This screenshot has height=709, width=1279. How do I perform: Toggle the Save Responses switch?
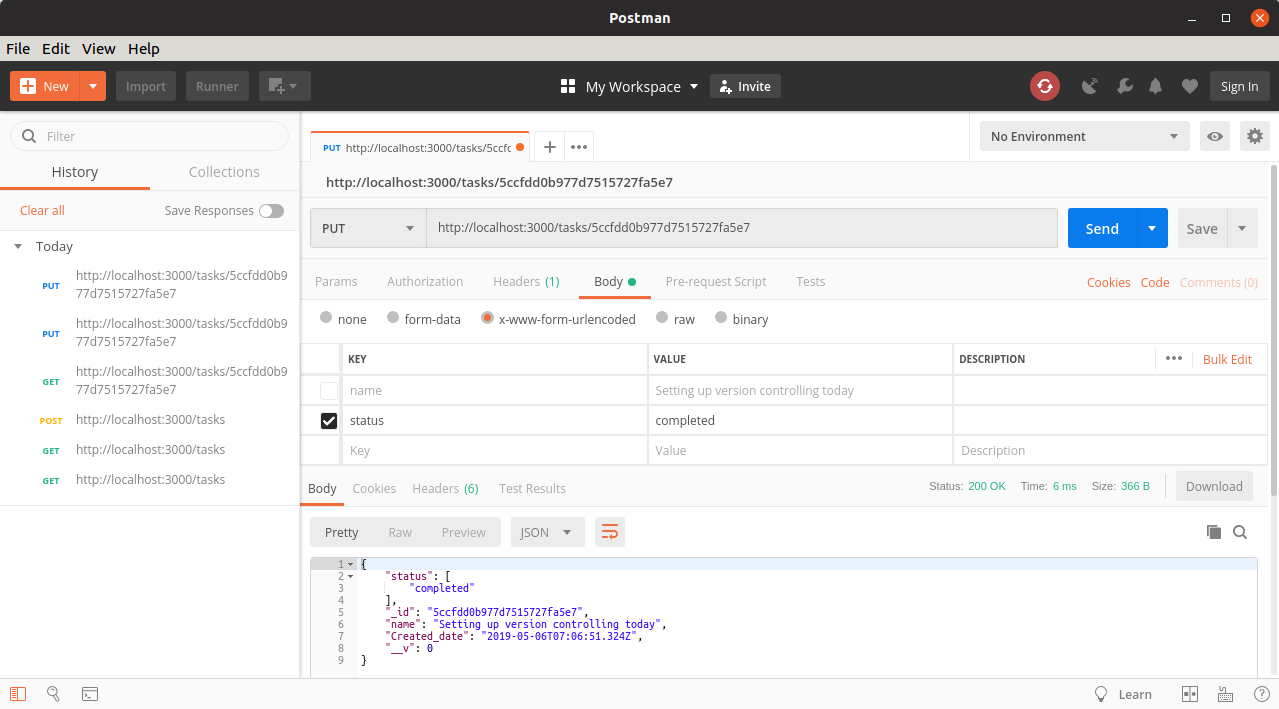click(x=271, y=211)
